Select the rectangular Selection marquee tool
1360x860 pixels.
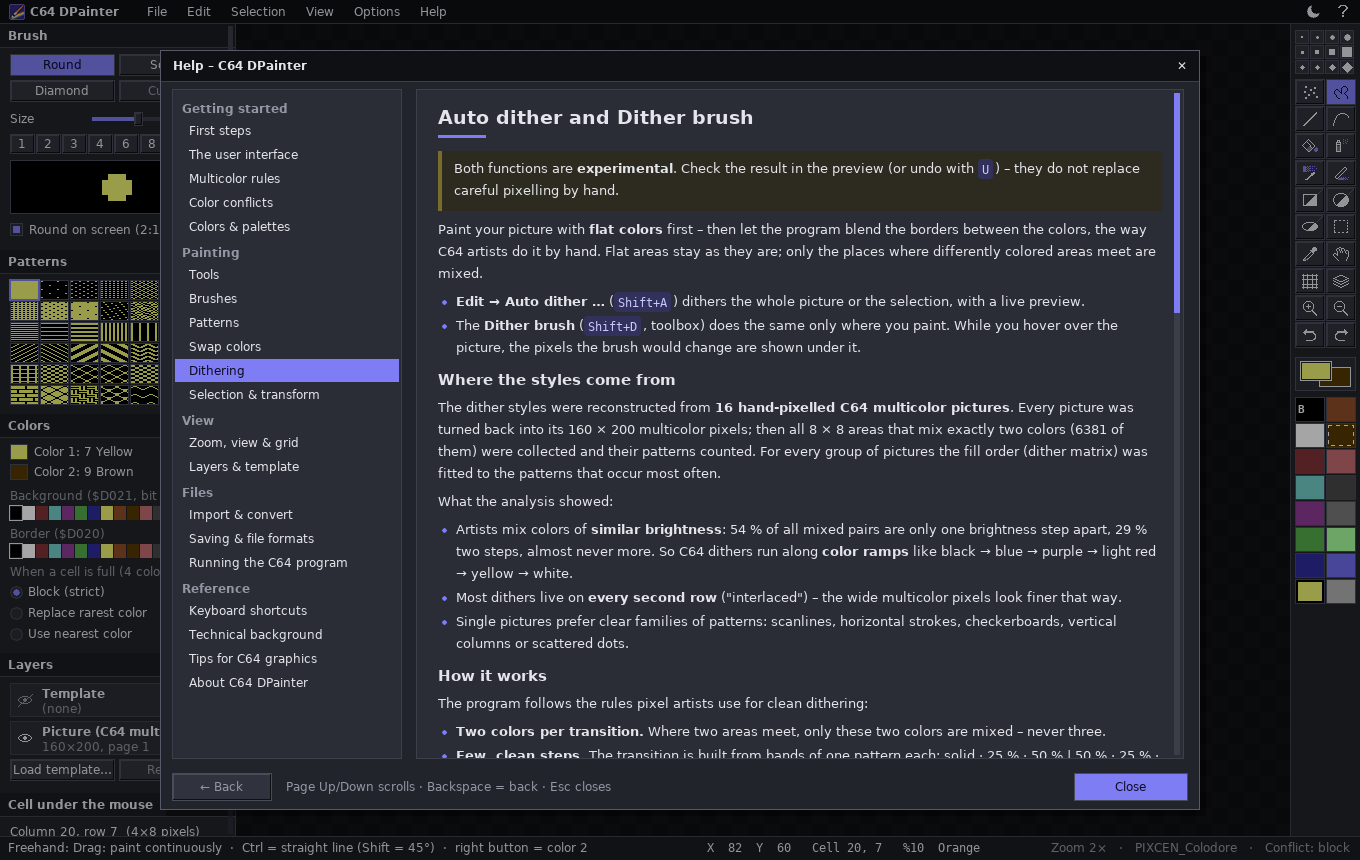coord(1341,227)
